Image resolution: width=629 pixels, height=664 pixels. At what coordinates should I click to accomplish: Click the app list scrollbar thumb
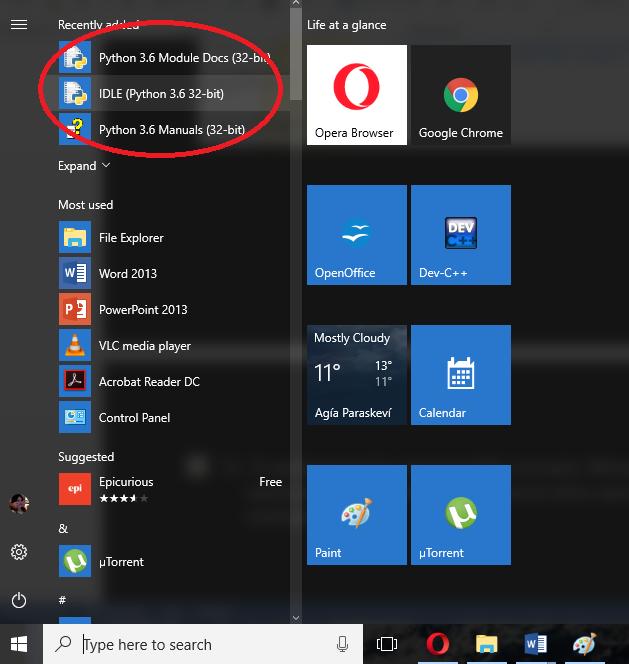coord(296,54)
